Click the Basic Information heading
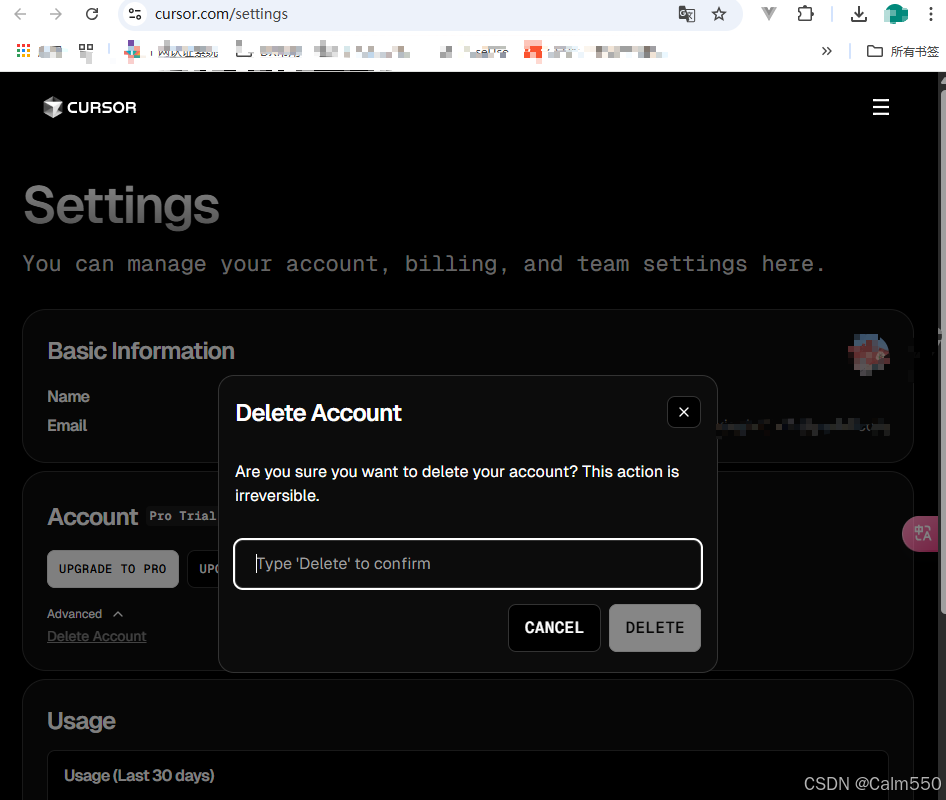The height and width of the screenshot is (800, 946). (x=141, y=351)
